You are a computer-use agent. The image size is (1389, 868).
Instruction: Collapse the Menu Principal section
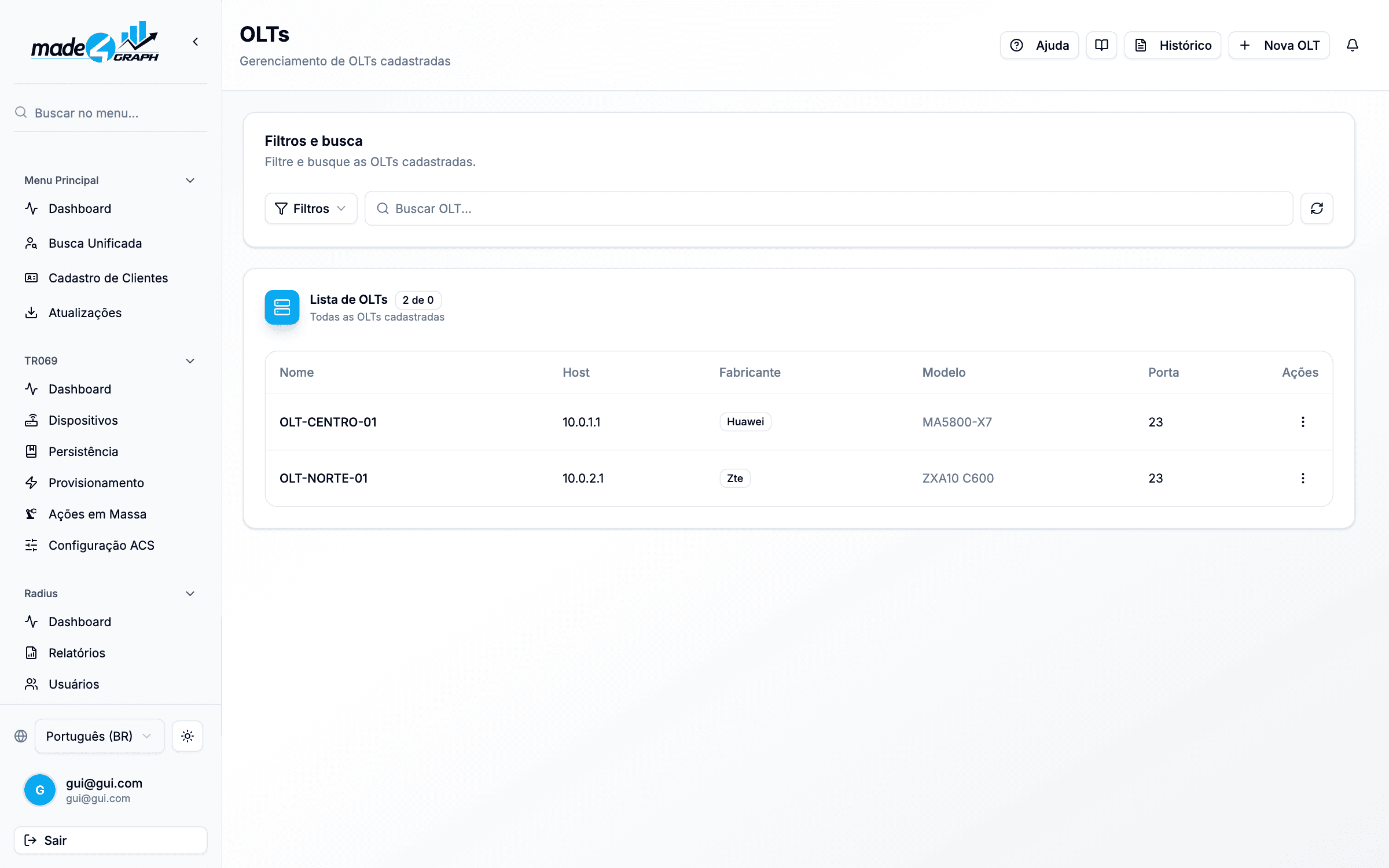[190, 181]
